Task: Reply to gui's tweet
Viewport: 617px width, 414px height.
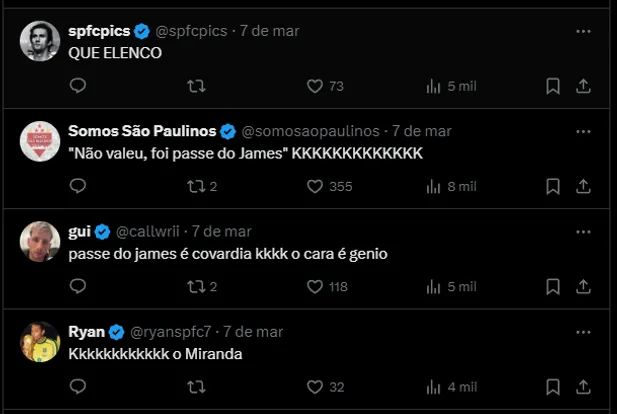Action: point(78,287)
